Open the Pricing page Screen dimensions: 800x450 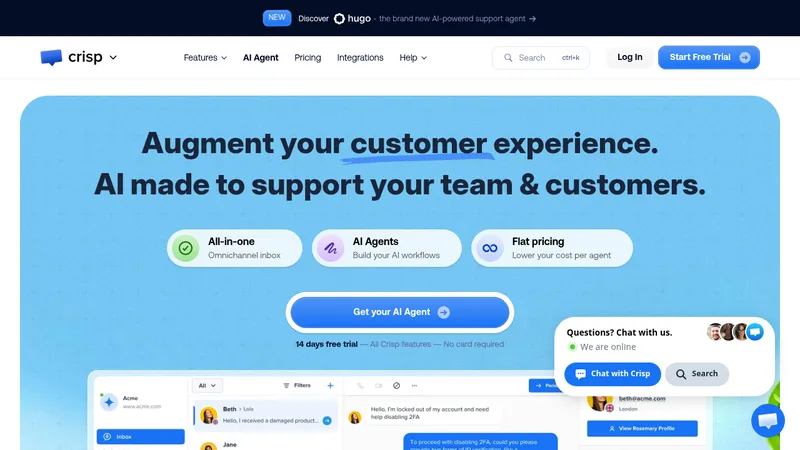308,58
